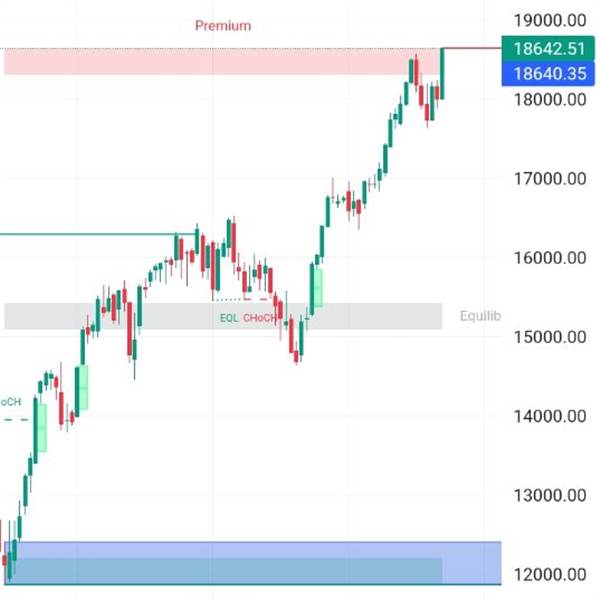
Task: Select the blue 18640.35 price tag
Action: click(548, 73)
